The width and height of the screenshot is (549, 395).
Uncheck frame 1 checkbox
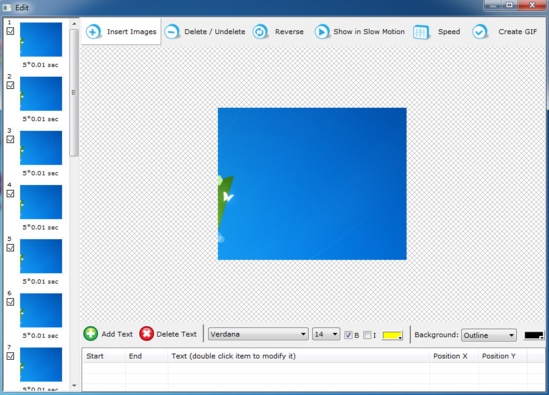11,31
